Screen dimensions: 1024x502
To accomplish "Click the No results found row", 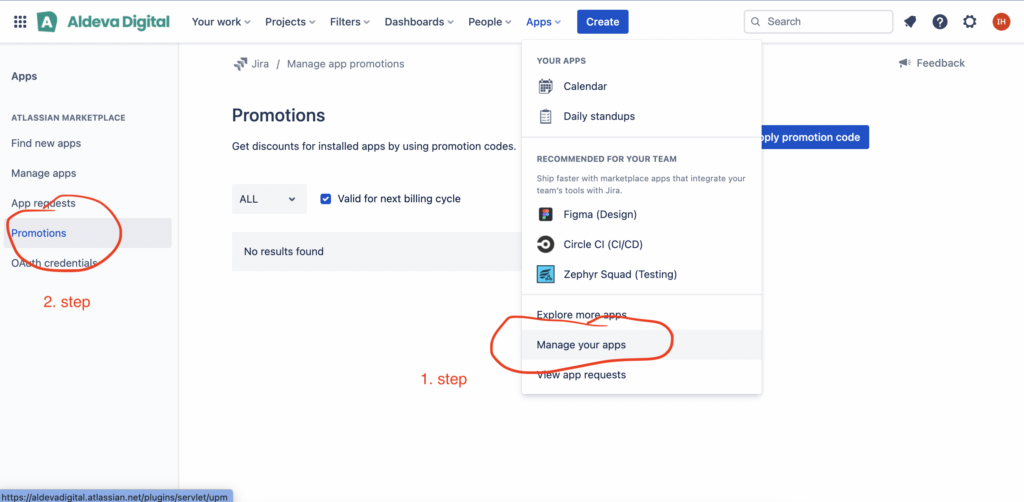I will click(377, 251).
